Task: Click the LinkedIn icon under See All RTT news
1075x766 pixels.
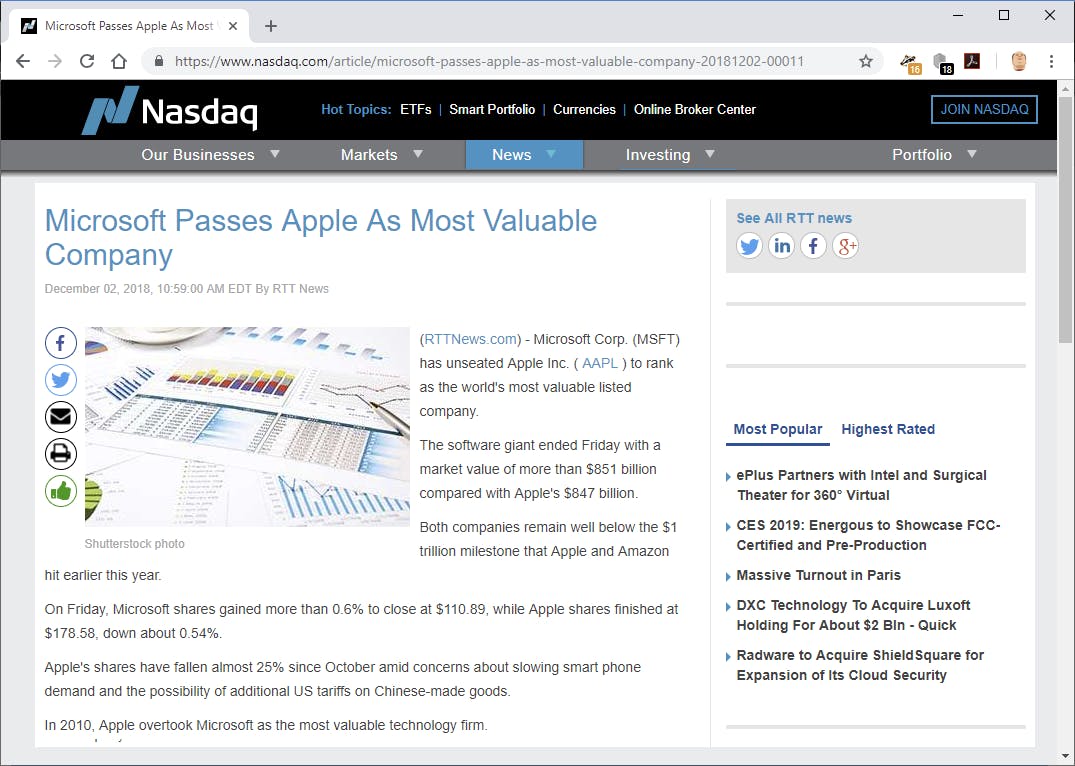Action: 782,246
